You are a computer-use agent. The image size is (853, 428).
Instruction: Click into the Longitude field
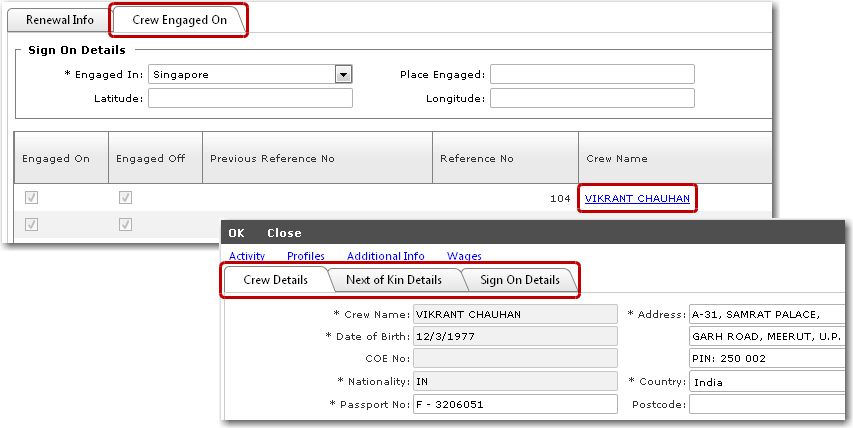592,98
